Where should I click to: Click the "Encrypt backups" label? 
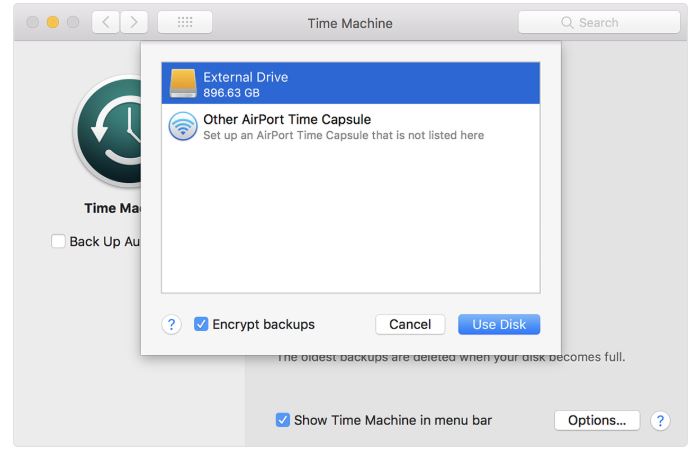(x=263, y=325)
